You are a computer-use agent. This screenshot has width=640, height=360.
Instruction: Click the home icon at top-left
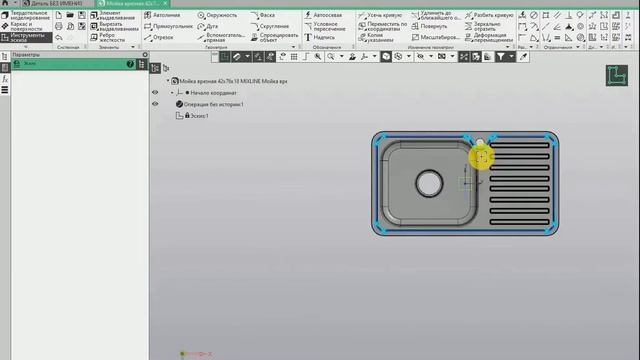[x=5, y=3]
